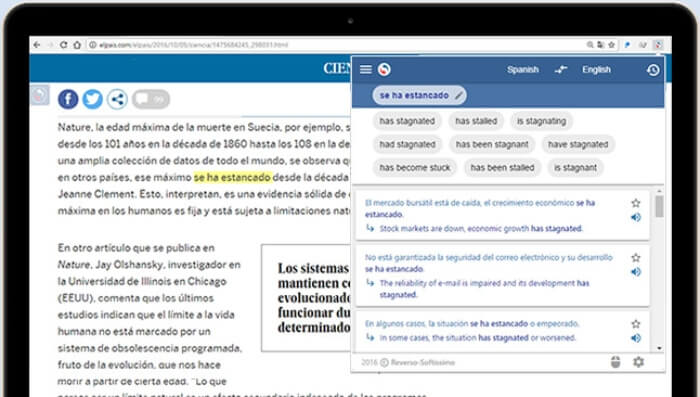Screen dimensions: 700x397
Task: Share article on Facebook
Action: (x=68, y=99)
